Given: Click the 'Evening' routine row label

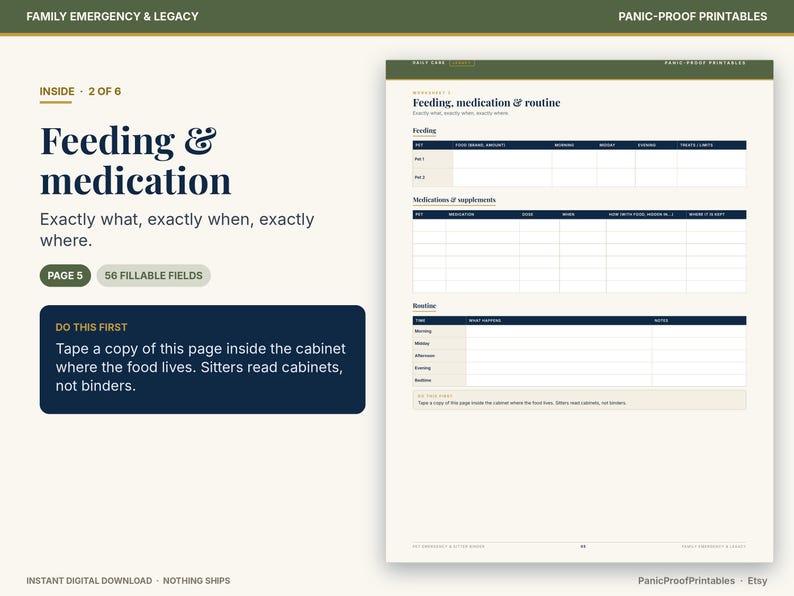Looking at the screenshot, I should click(422, 368).
